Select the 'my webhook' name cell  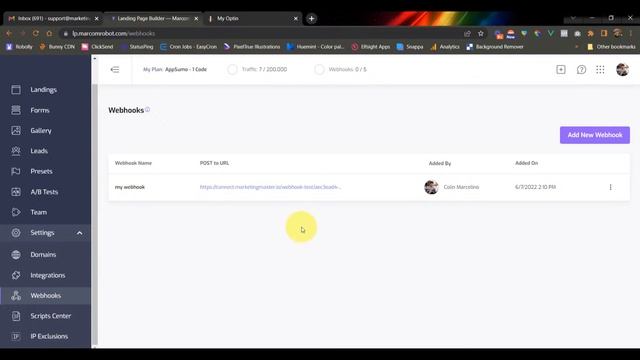pyautogui.click(x=130, y=187)
